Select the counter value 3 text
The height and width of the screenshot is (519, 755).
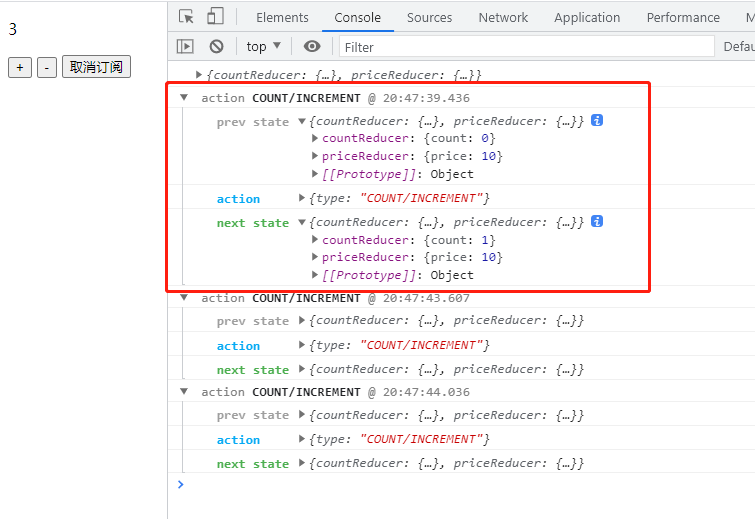[x=13, y=29]
